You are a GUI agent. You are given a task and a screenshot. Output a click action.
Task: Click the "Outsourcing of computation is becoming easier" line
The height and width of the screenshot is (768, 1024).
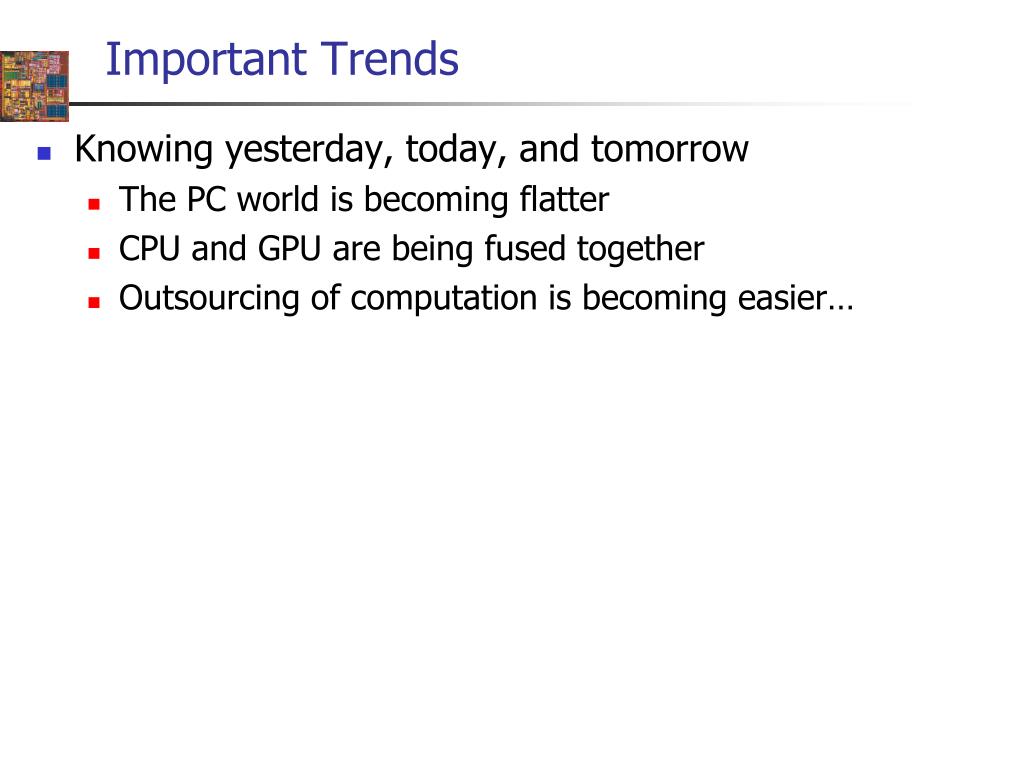(485, 298)
